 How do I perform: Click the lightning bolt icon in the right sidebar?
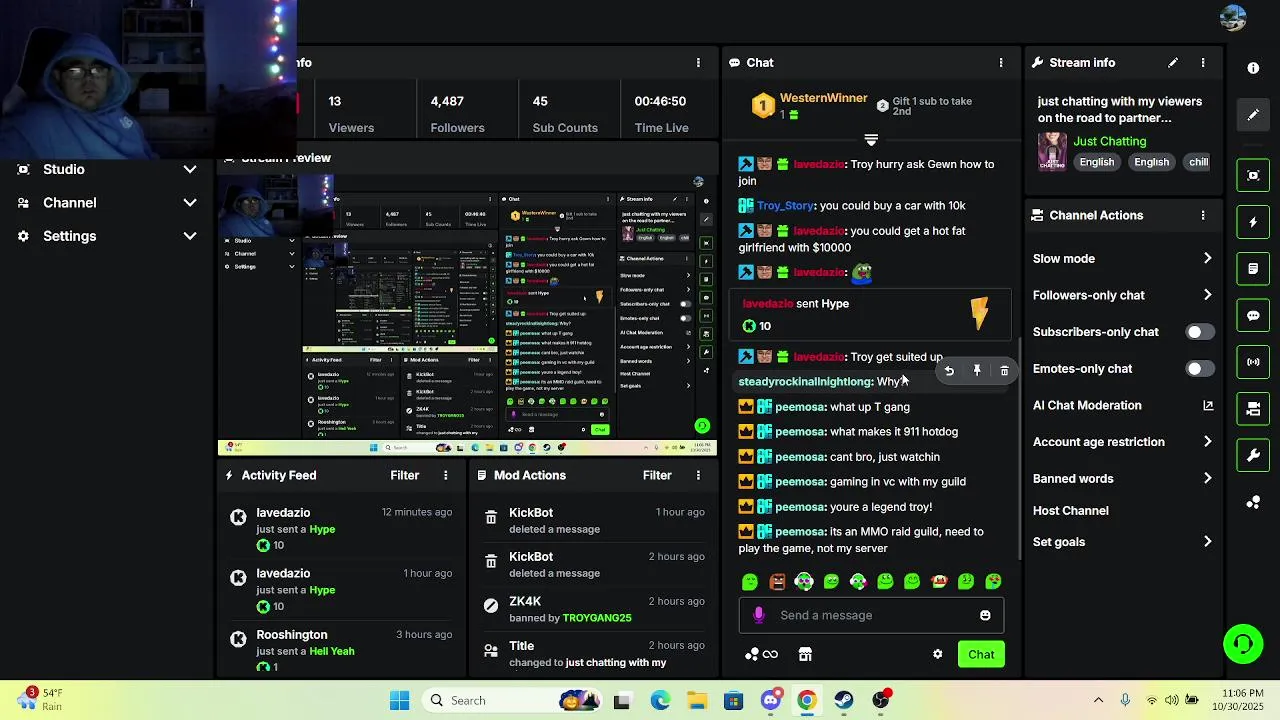tap(1253, 222)
